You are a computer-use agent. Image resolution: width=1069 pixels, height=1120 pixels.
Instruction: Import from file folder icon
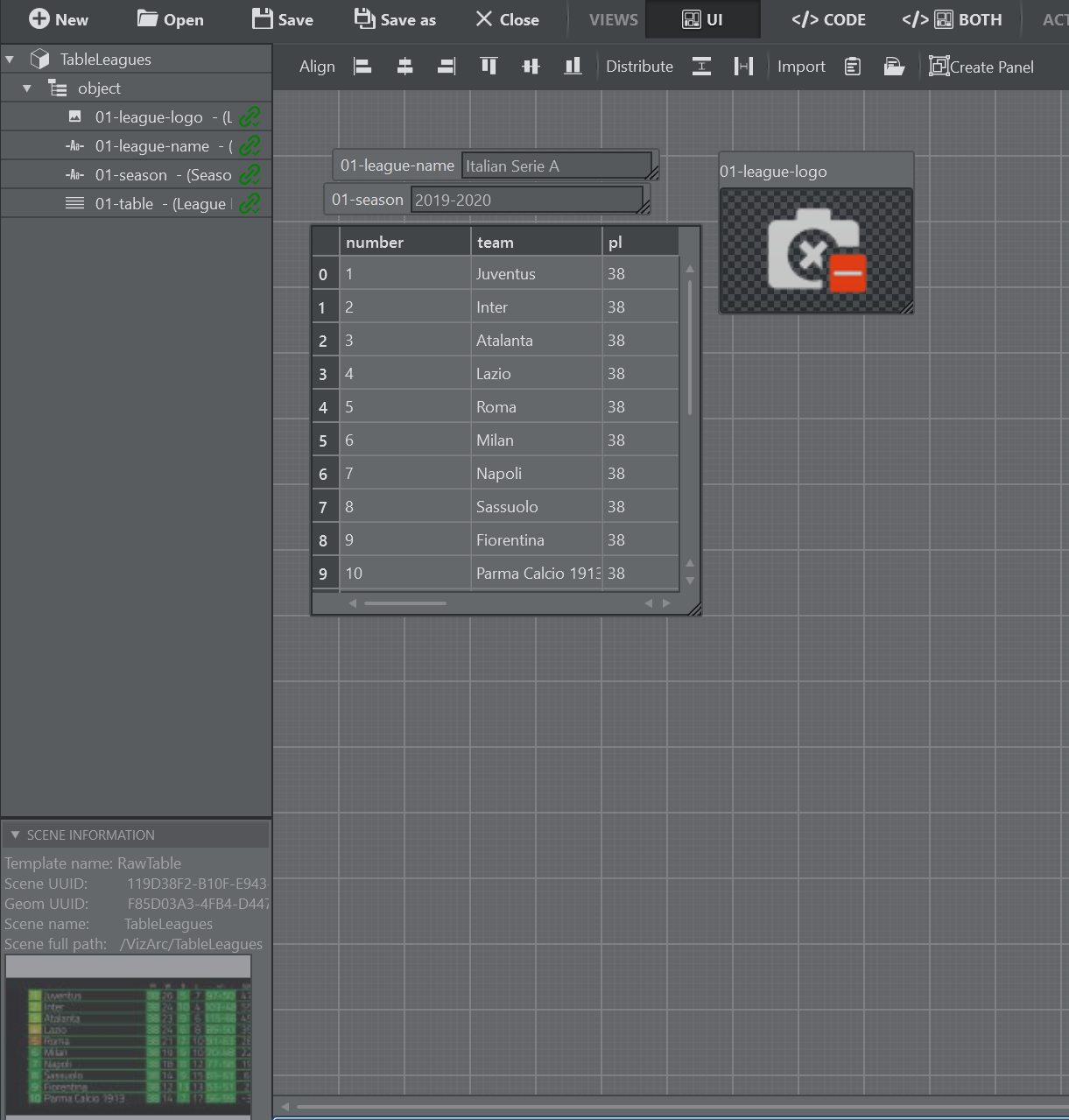tap(893, 67)
